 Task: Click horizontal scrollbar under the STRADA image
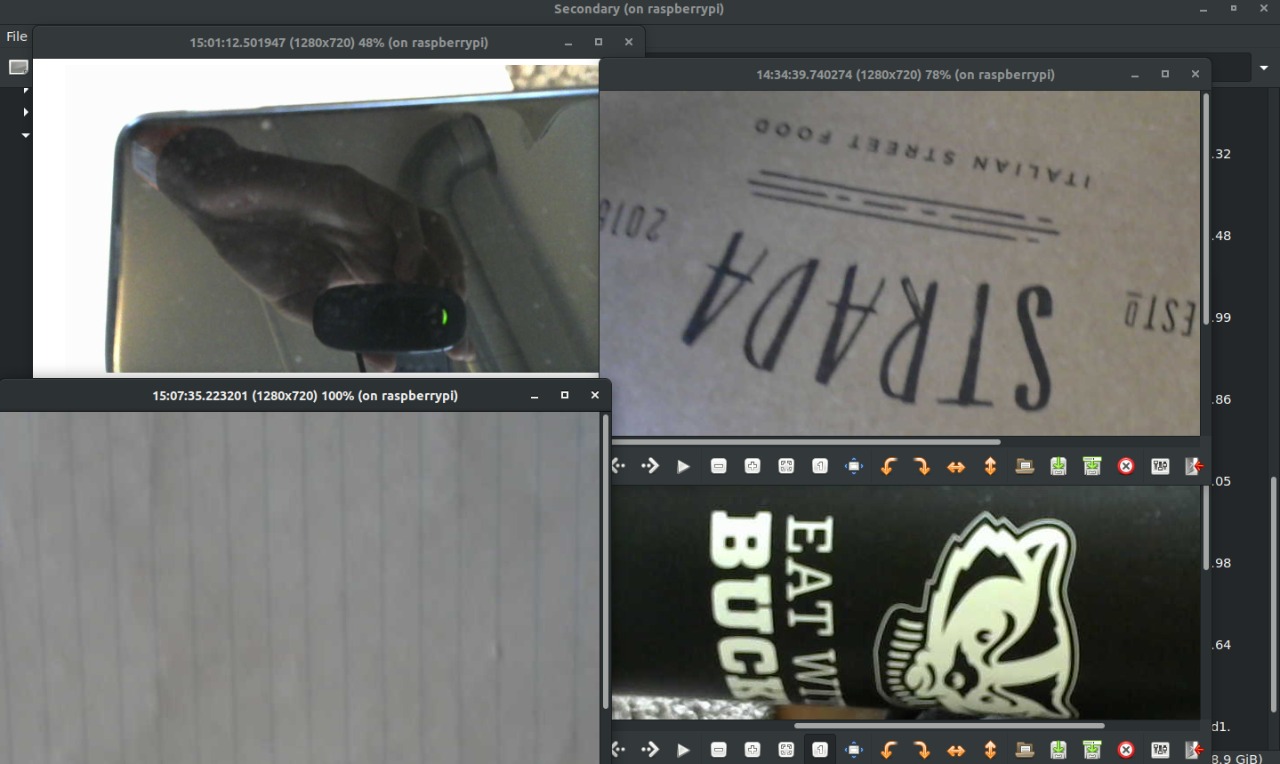806,441
